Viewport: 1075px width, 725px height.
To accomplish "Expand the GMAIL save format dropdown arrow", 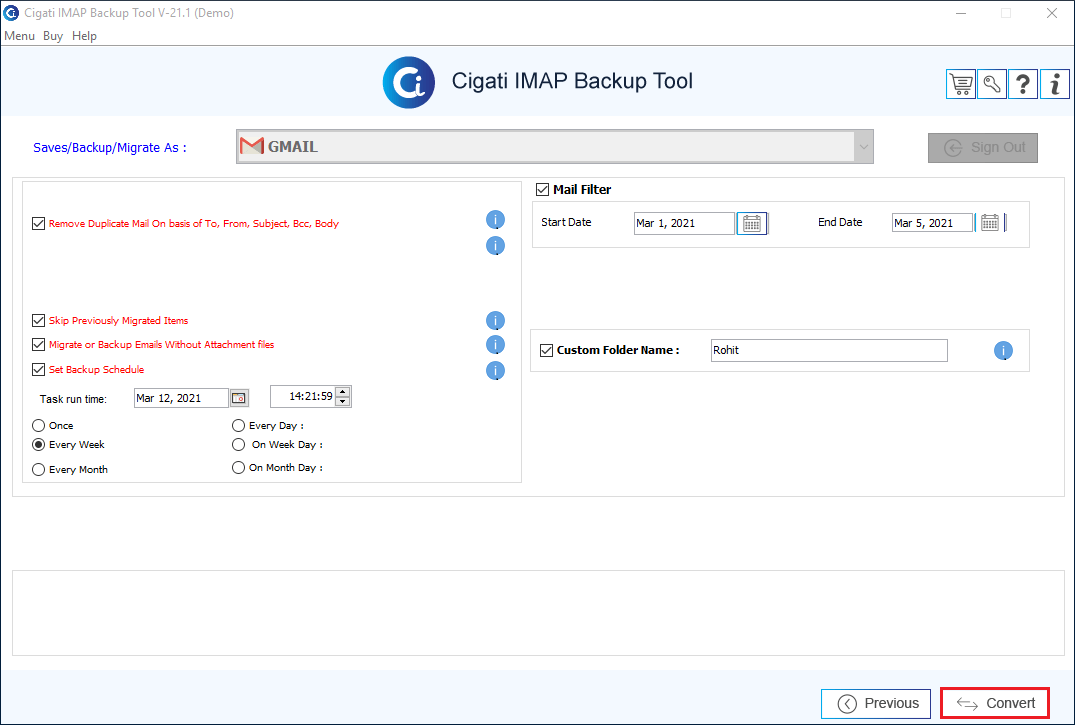I will 863,147.
